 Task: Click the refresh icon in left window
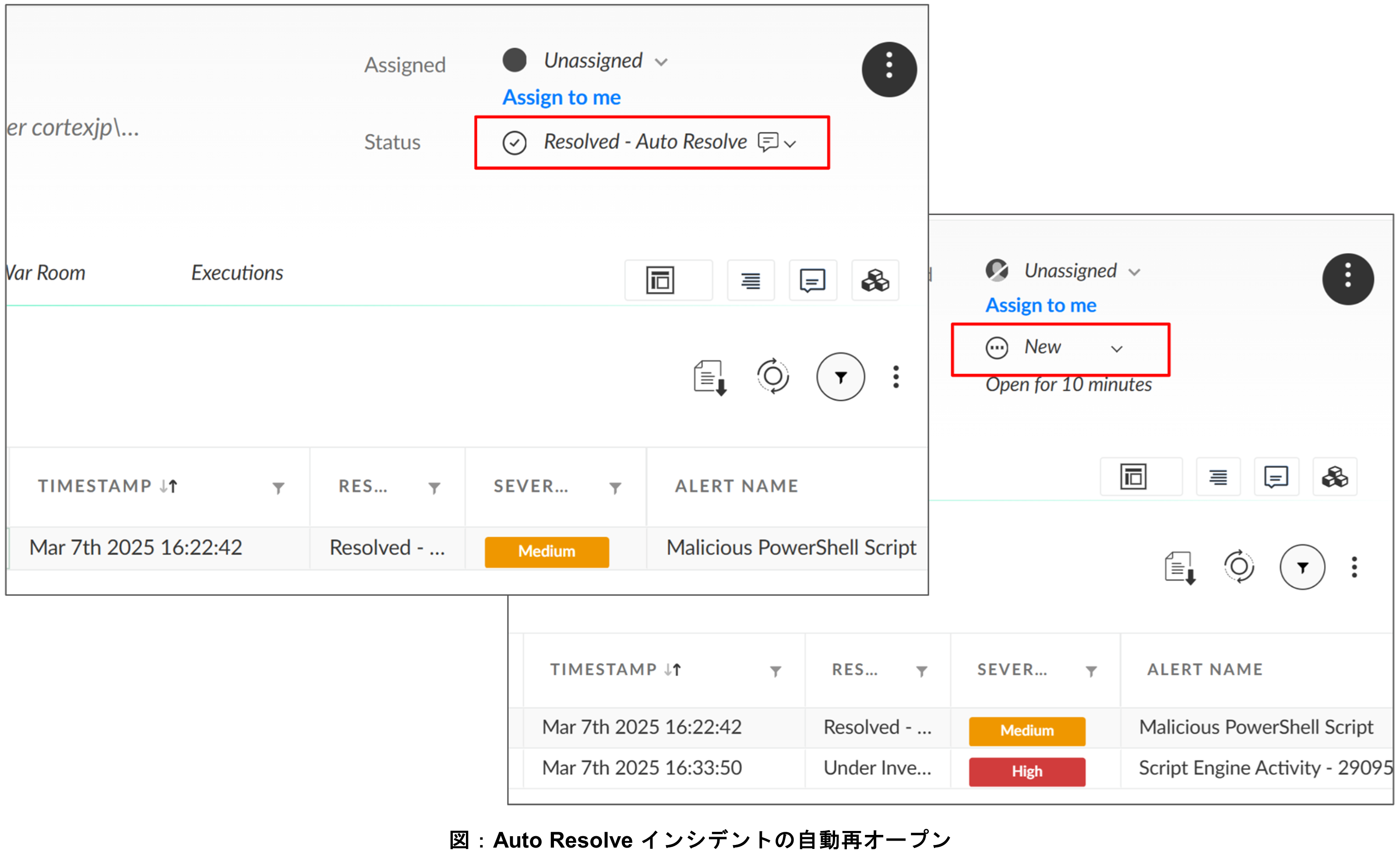pyautogui.click(x=773, y=376)
